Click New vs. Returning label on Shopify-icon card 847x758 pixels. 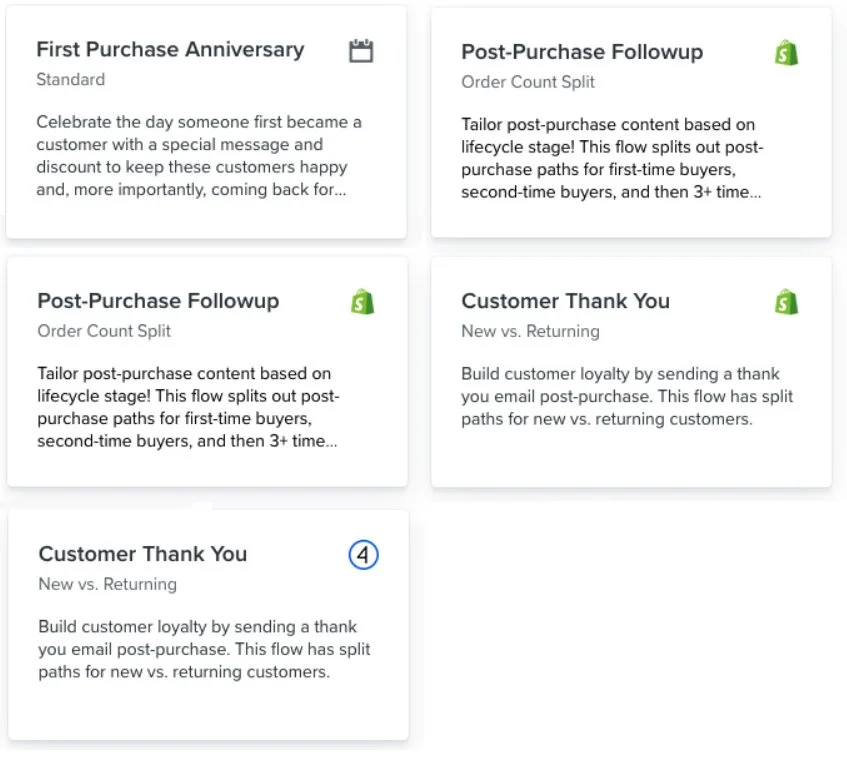(x=530, y=330)
